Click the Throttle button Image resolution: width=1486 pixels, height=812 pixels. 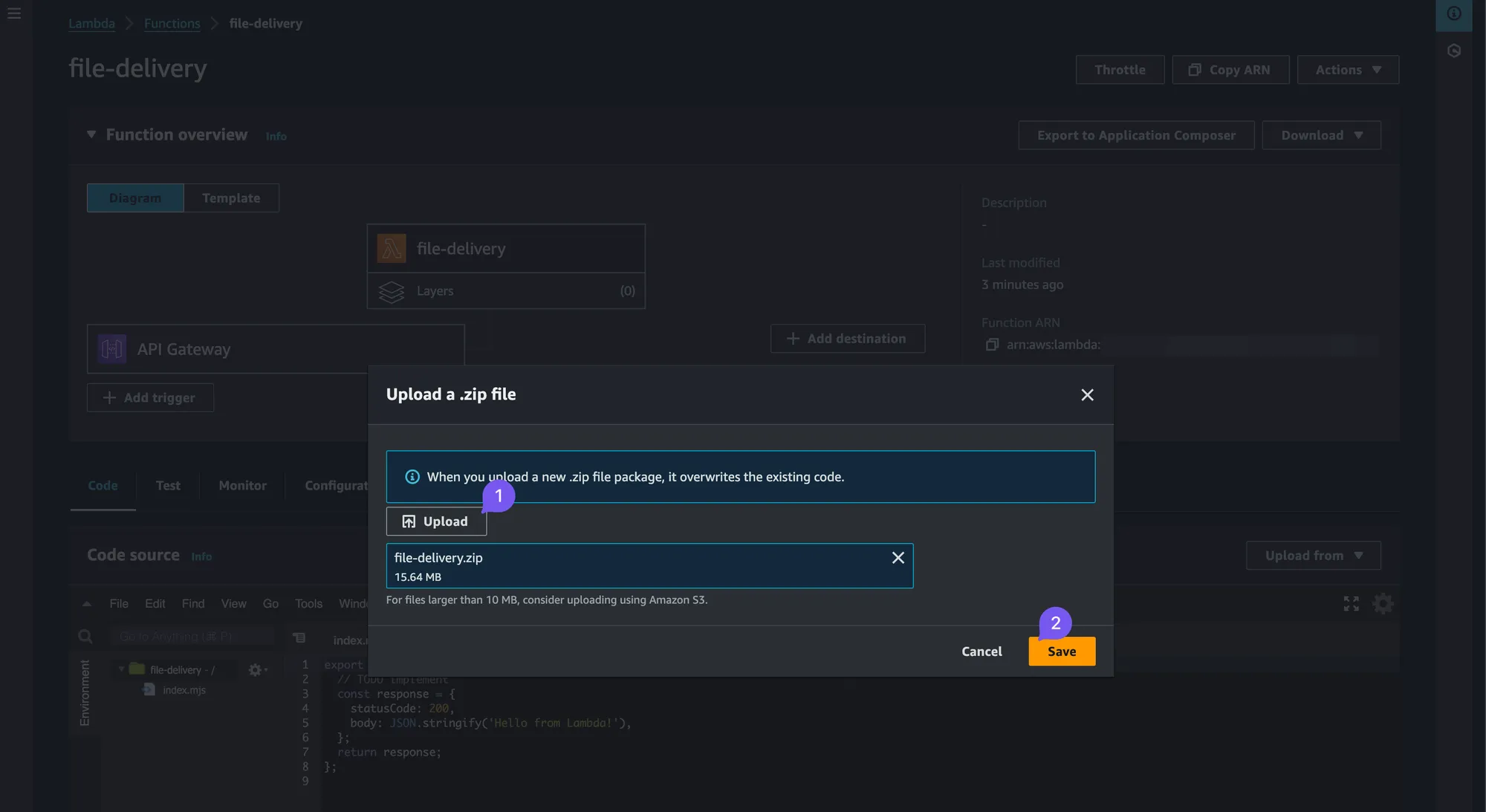(x=1120, y=70)
